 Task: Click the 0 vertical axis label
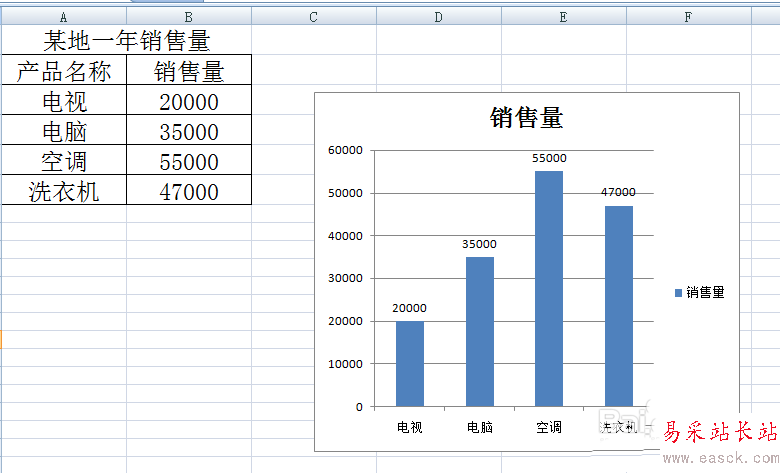tap(359, 407)
